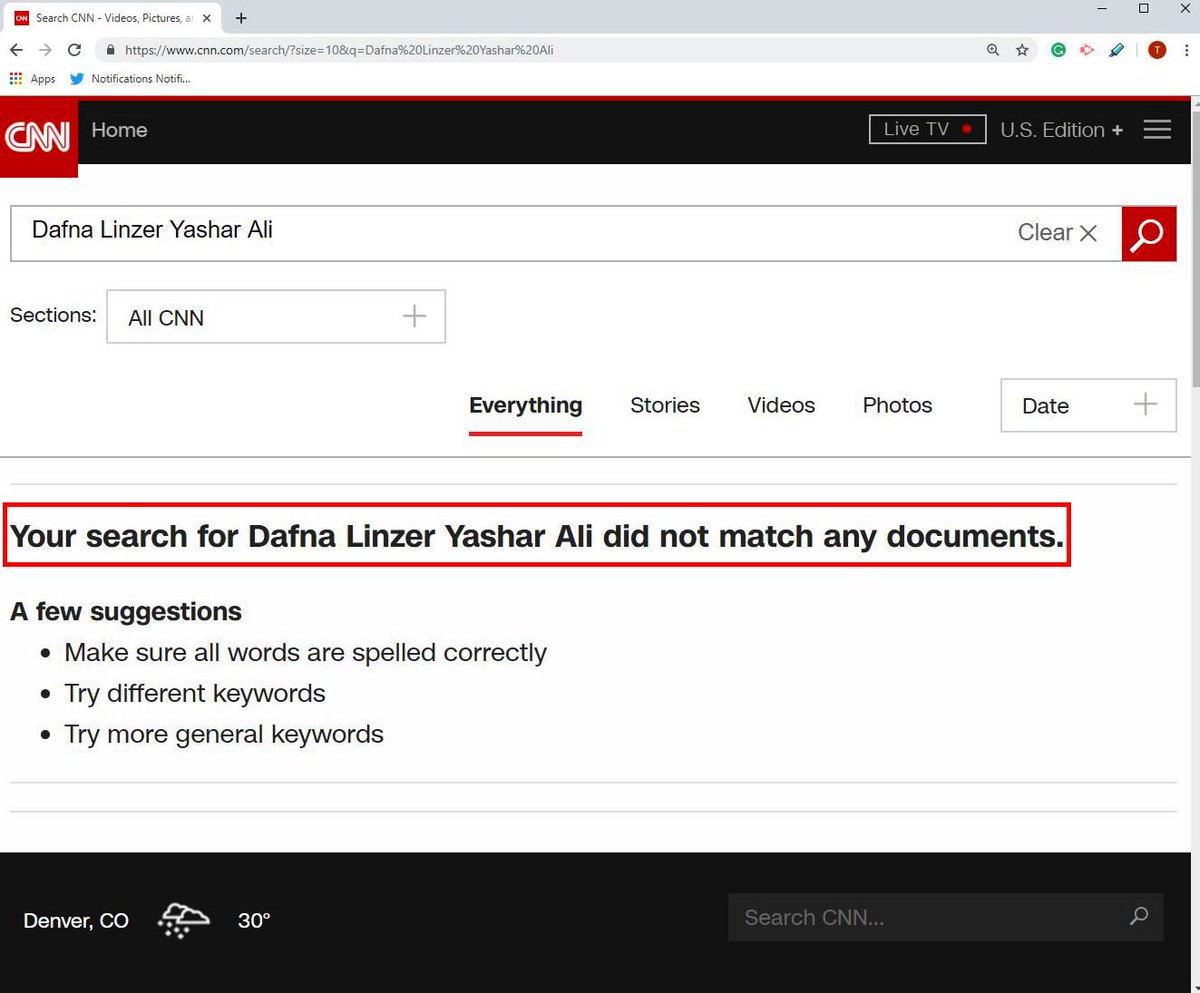
Task: Click the browser forward arrow
Action: tap(45, 50)
